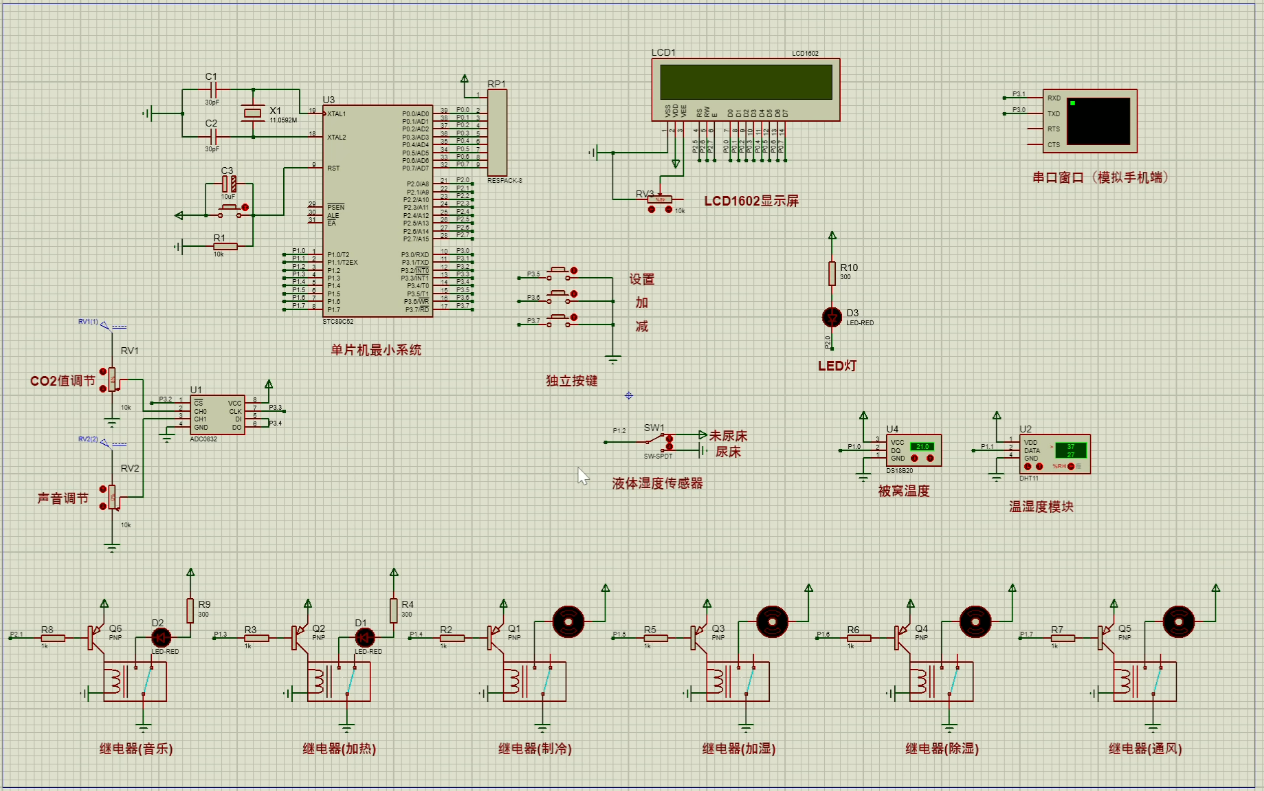Select the ADC0832 chip U1
The height and width of the screenshot is (791, 1264).
tap(217, 414)
